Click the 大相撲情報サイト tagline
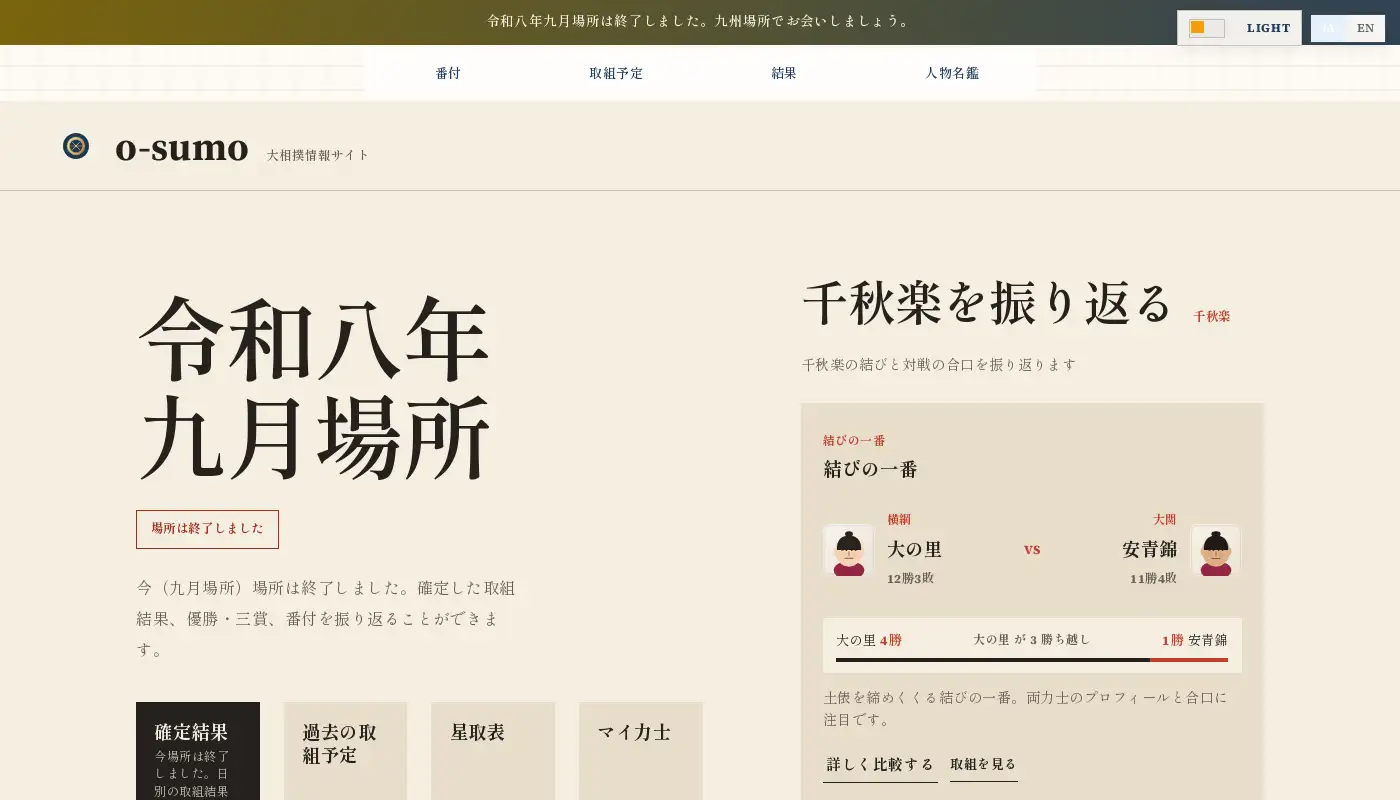The height and width of the screenshot is (800, 1400). tap(318, 155)
